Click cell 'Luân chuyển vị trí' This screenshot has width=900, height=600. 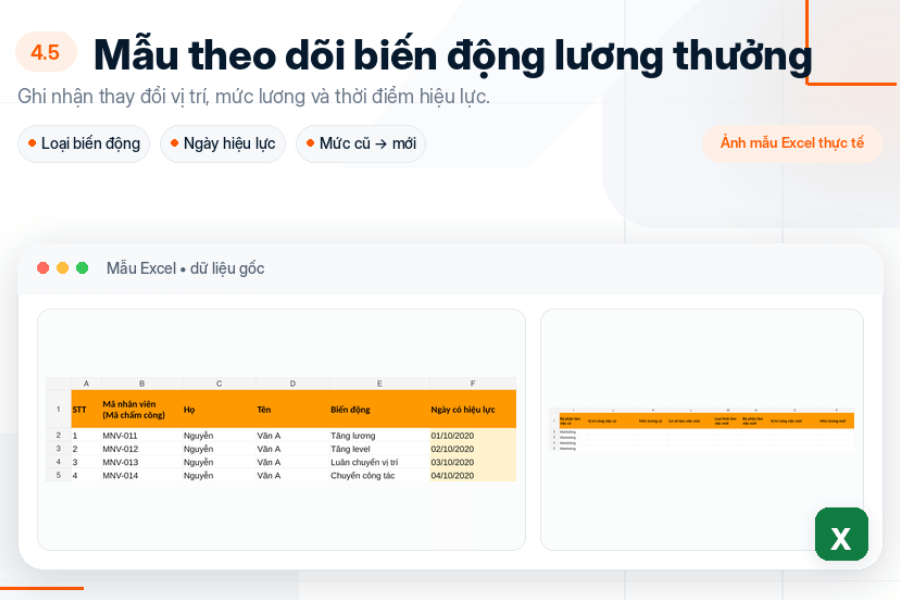(379, 462)
